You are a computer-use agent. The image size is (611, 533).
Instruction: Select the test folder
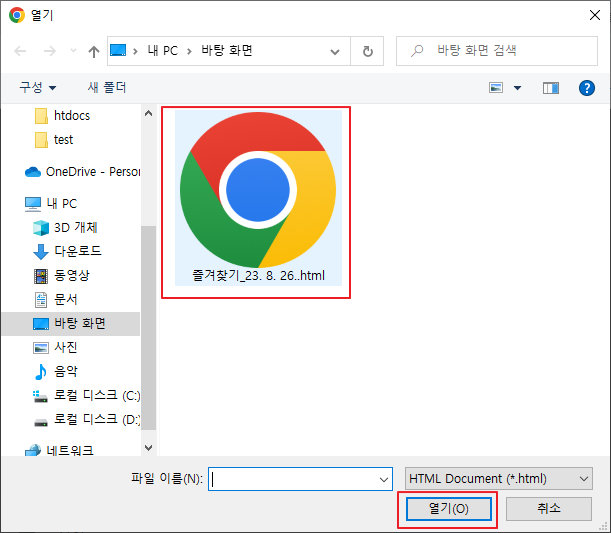63,139
